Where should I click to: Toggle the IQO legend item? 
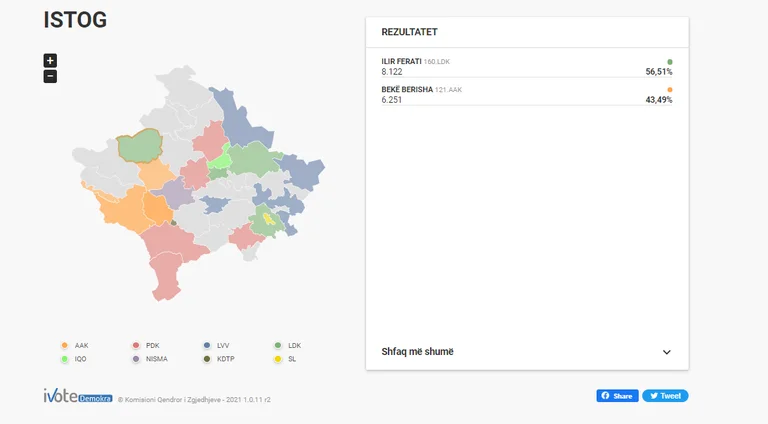[74, 359]
